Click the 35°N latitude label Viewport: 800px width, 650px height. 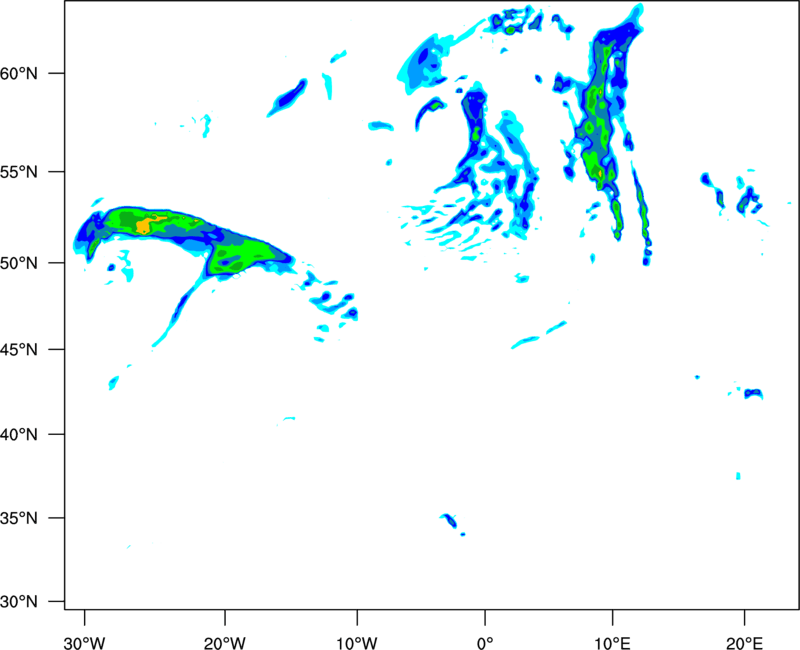click(x=19, y=518)
